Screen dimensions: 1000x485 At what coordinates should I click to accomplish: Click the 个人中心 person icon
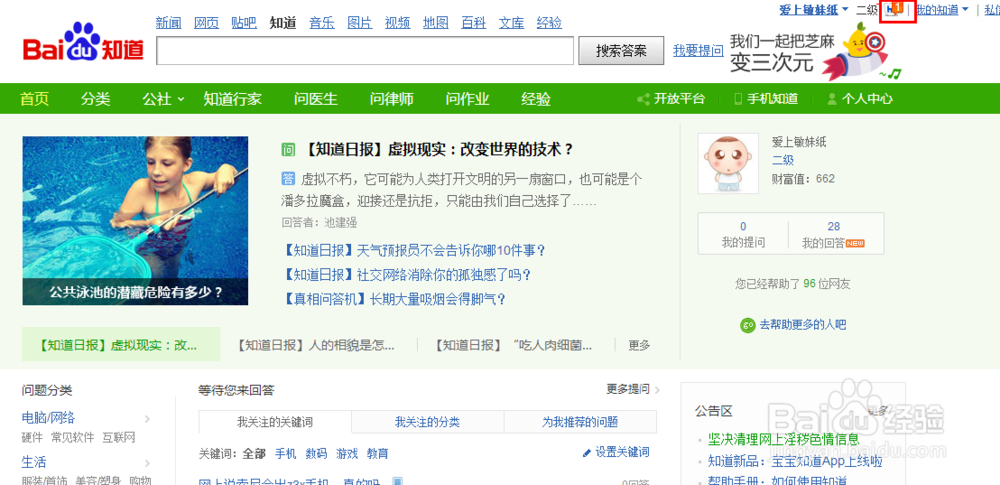[x=832, y=99]
